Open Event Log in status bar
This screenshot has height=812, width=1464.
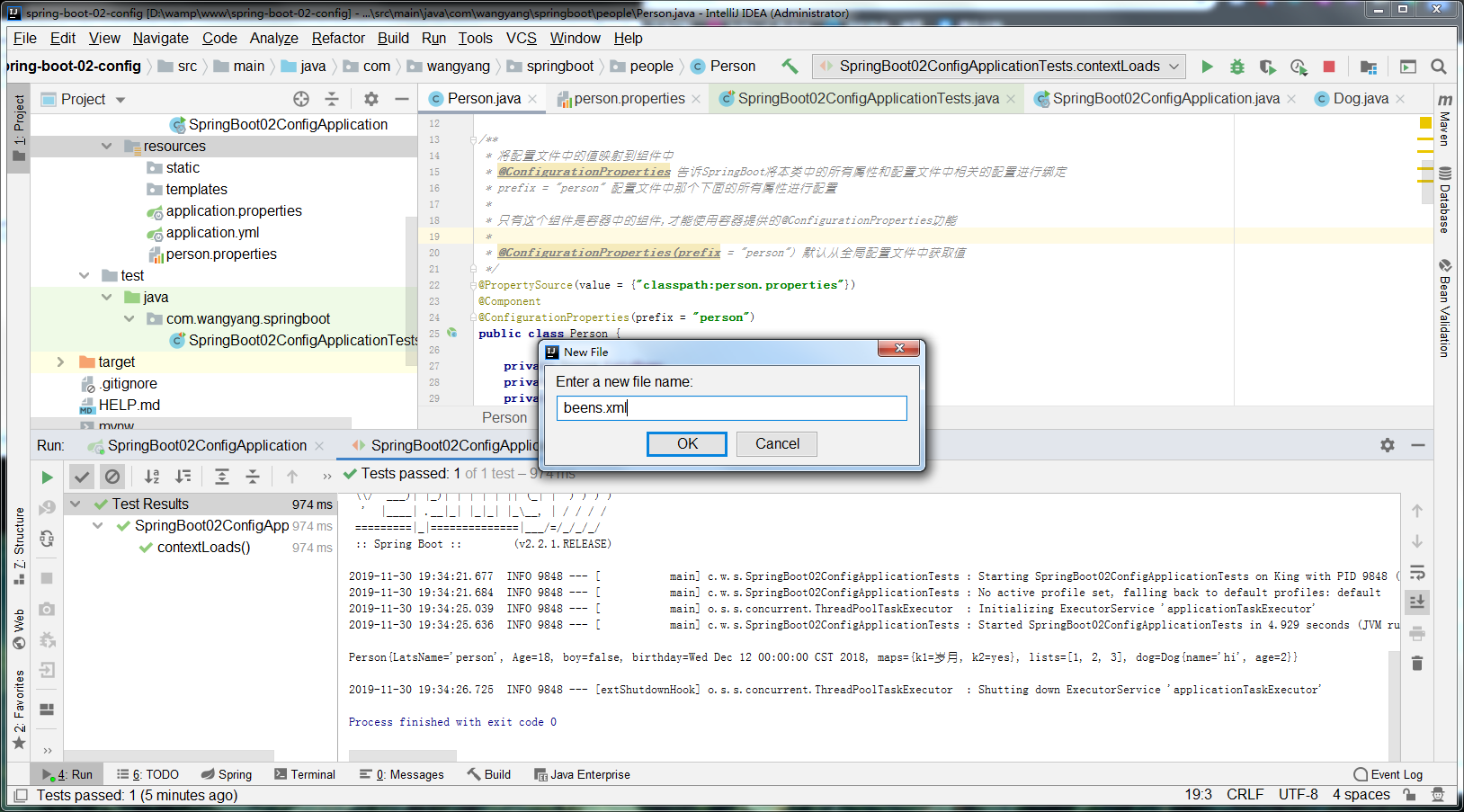(x=1388, y=774)
